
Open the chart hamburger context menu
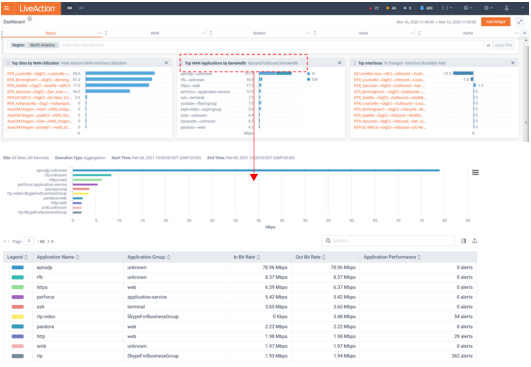[x=475, y=173]
